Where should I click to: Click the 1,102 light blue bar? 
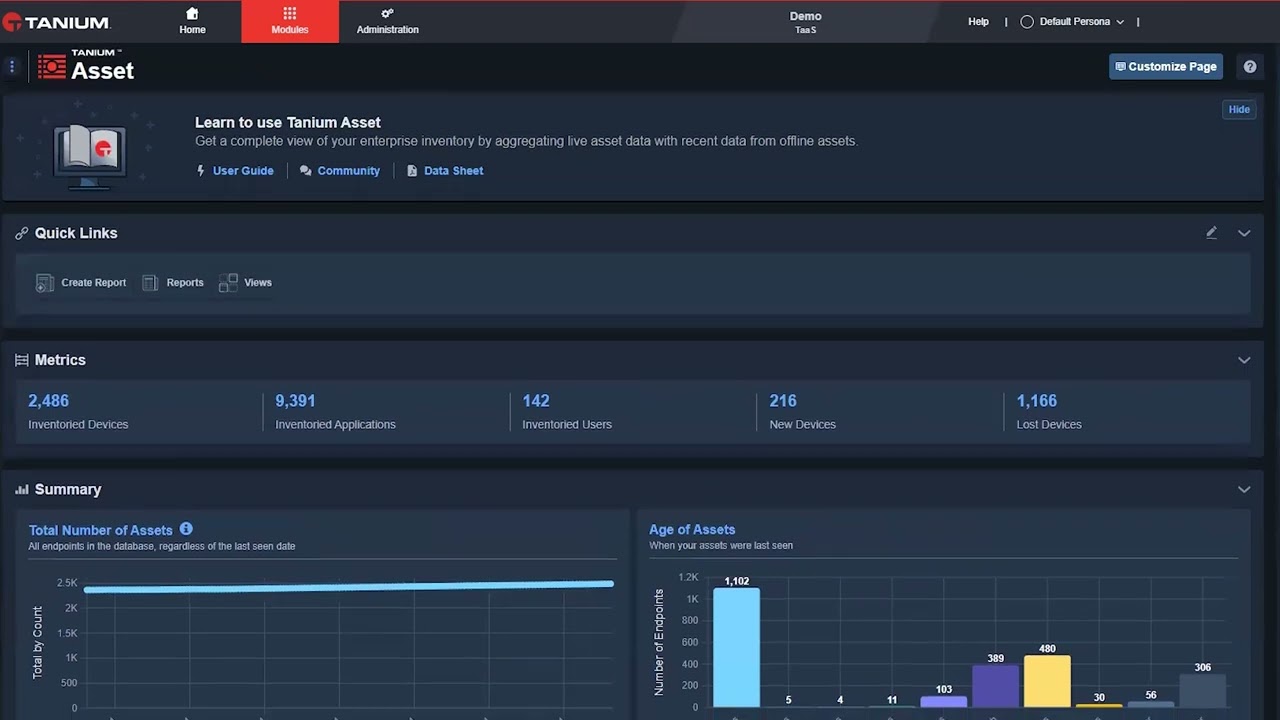tap(736, 647)
